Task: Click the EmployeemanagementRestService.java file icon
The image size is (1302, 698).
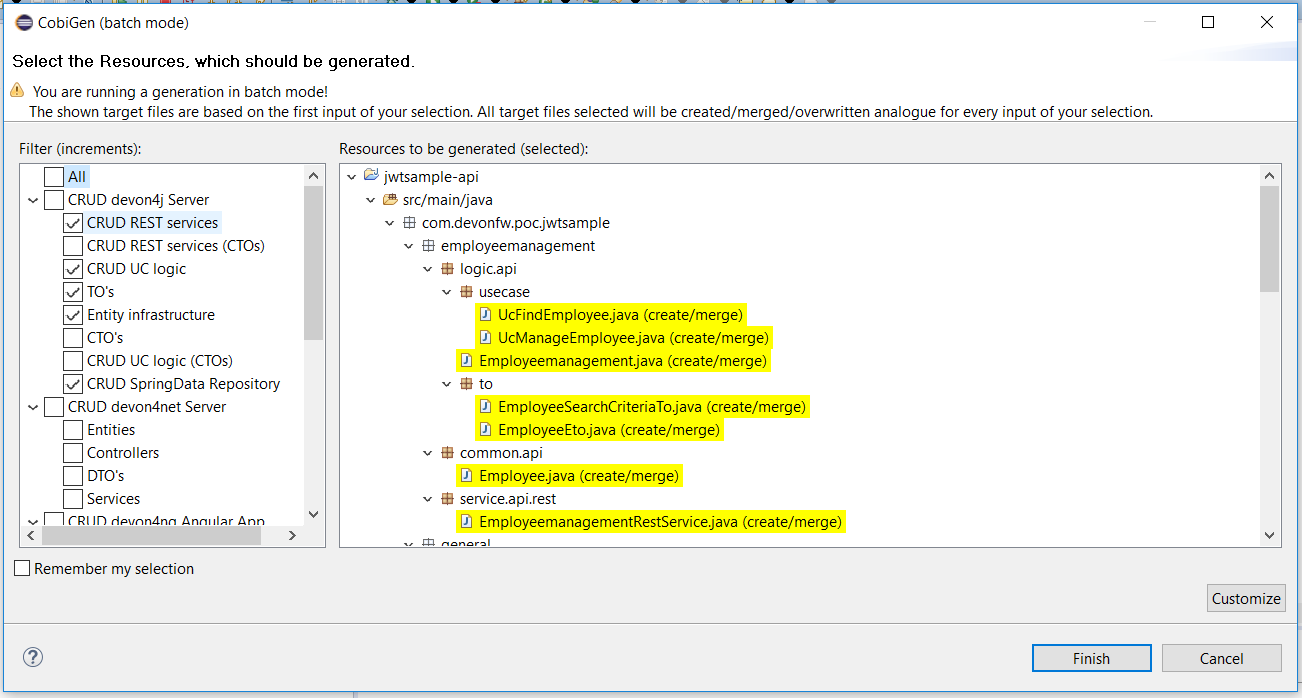Action: 466,522
